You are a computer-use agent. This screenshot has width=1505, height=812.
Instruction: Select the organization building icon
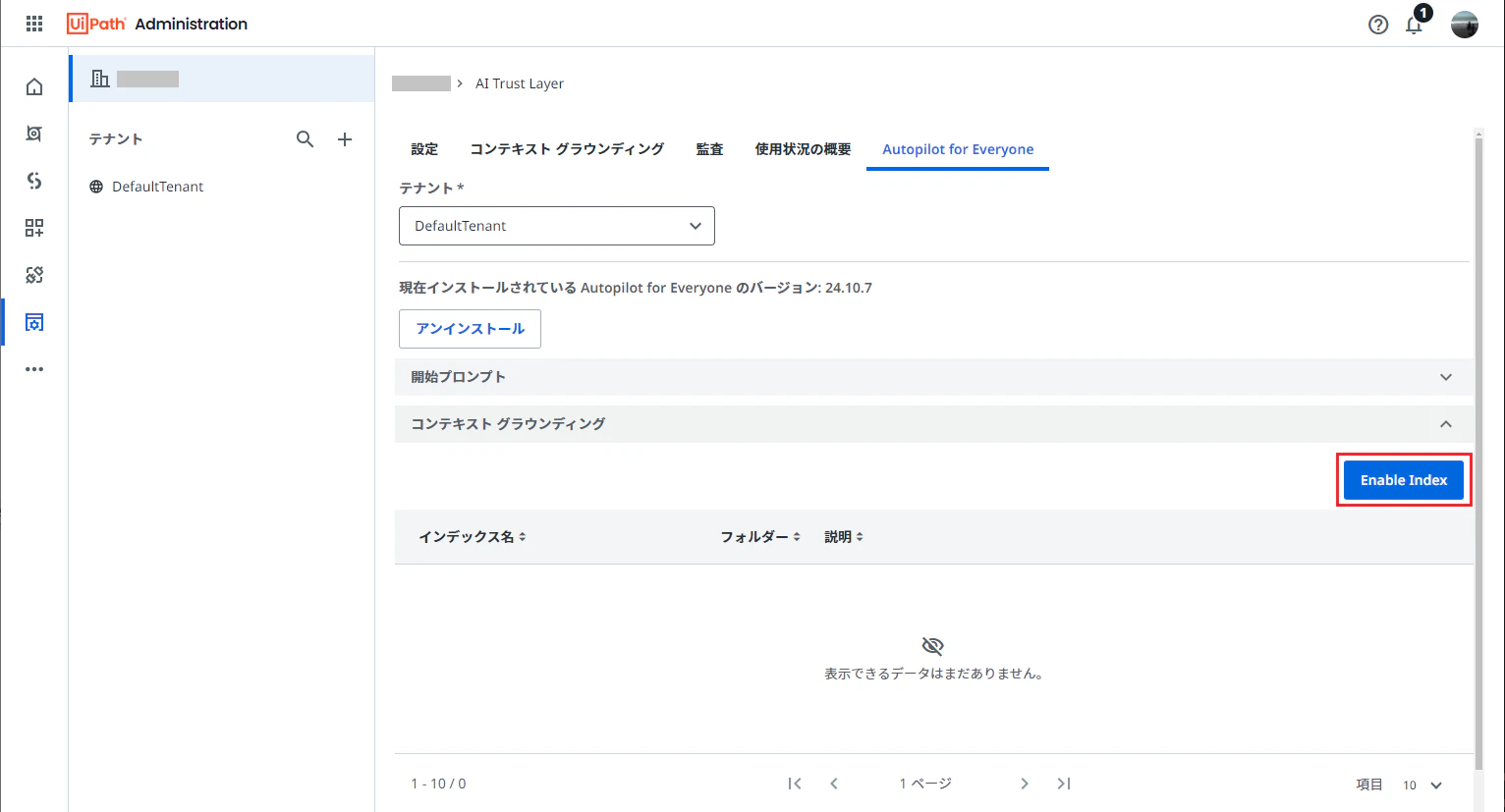click(100, 79)
